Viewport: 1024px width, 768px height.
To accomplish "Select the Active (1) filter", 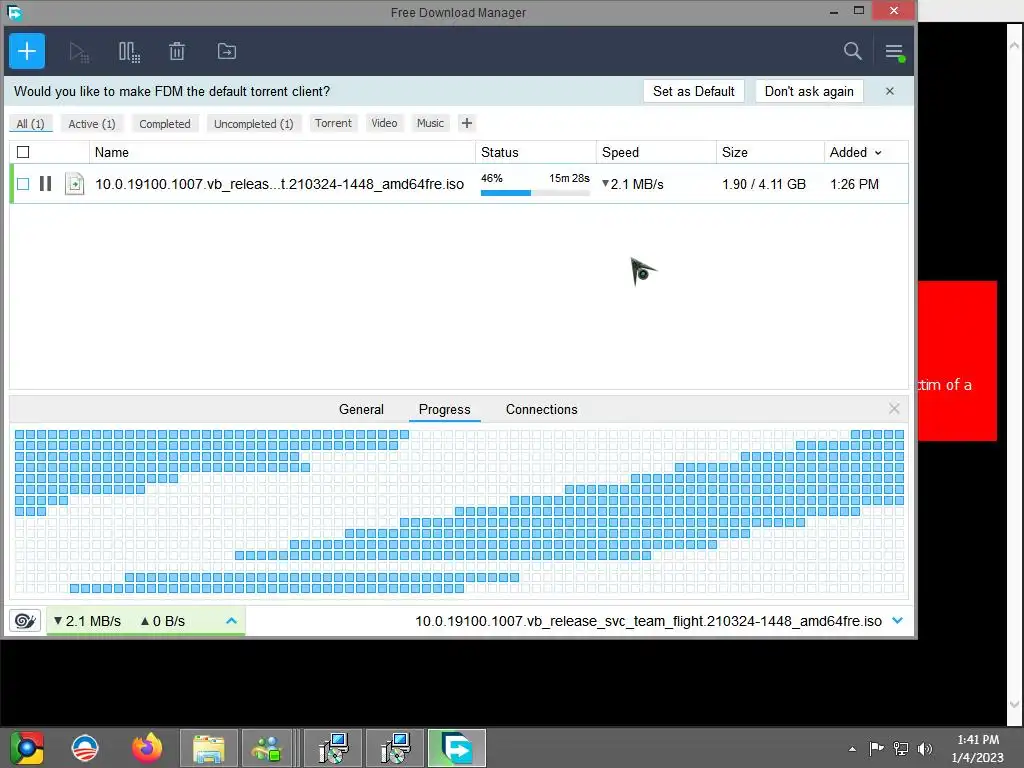I will tap(91, 123).
